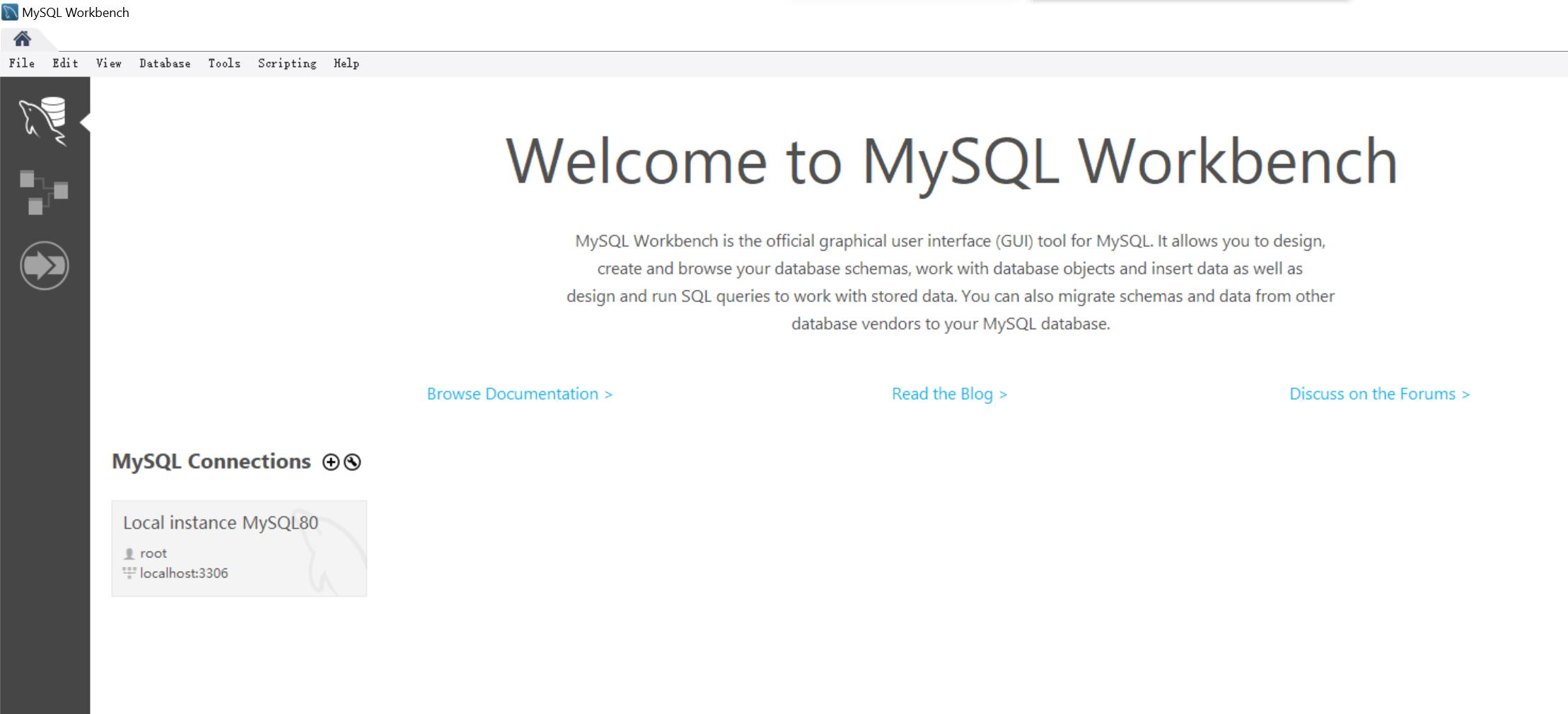Click the MySQL Connections heading
1568x714 pixels.
coord(211,461)
